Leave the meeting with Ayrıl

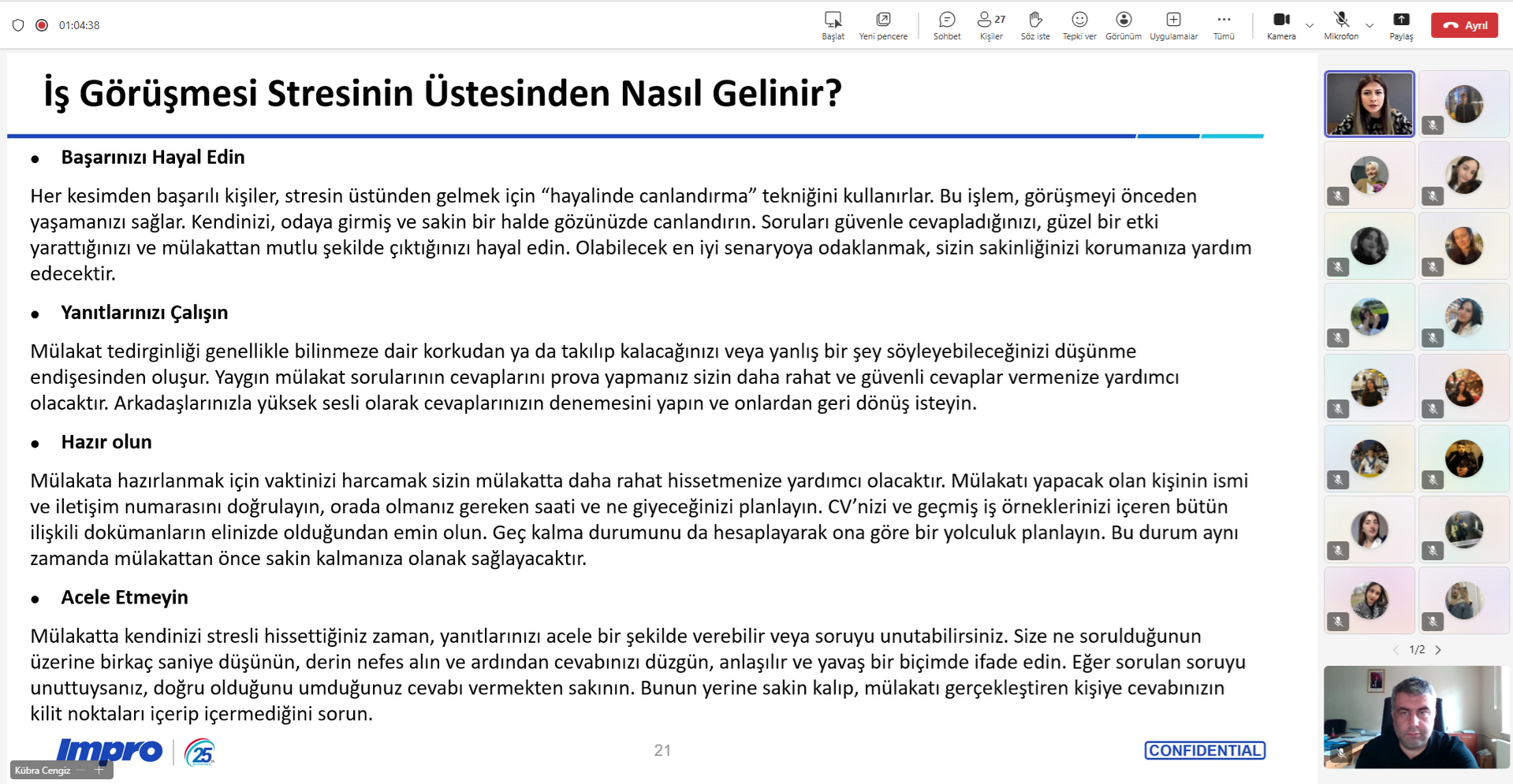coord(1465,25)
